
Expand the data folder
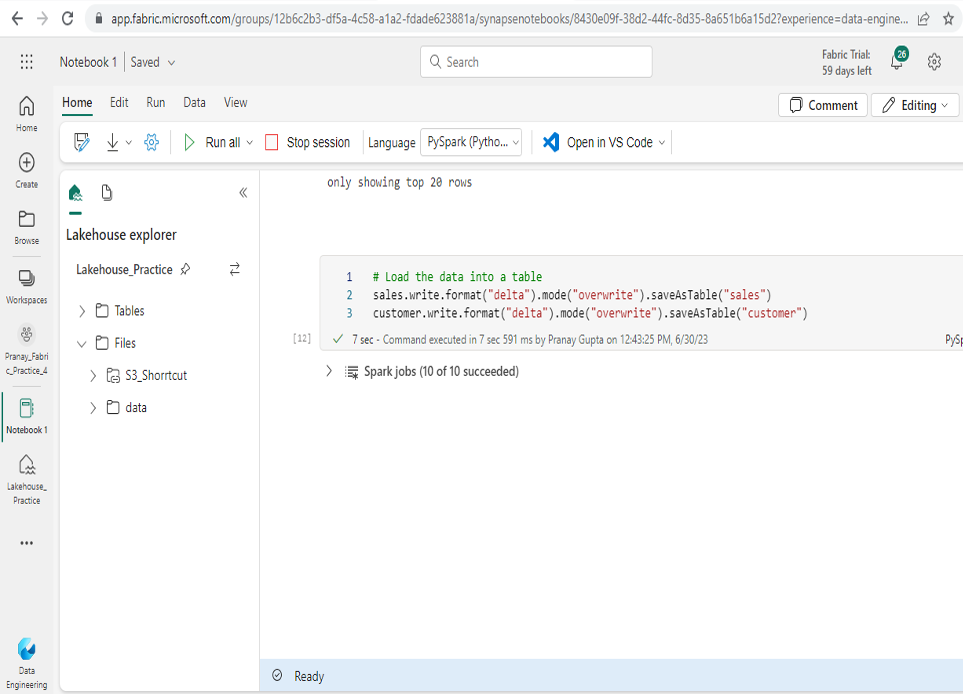(x=93, y=408)
